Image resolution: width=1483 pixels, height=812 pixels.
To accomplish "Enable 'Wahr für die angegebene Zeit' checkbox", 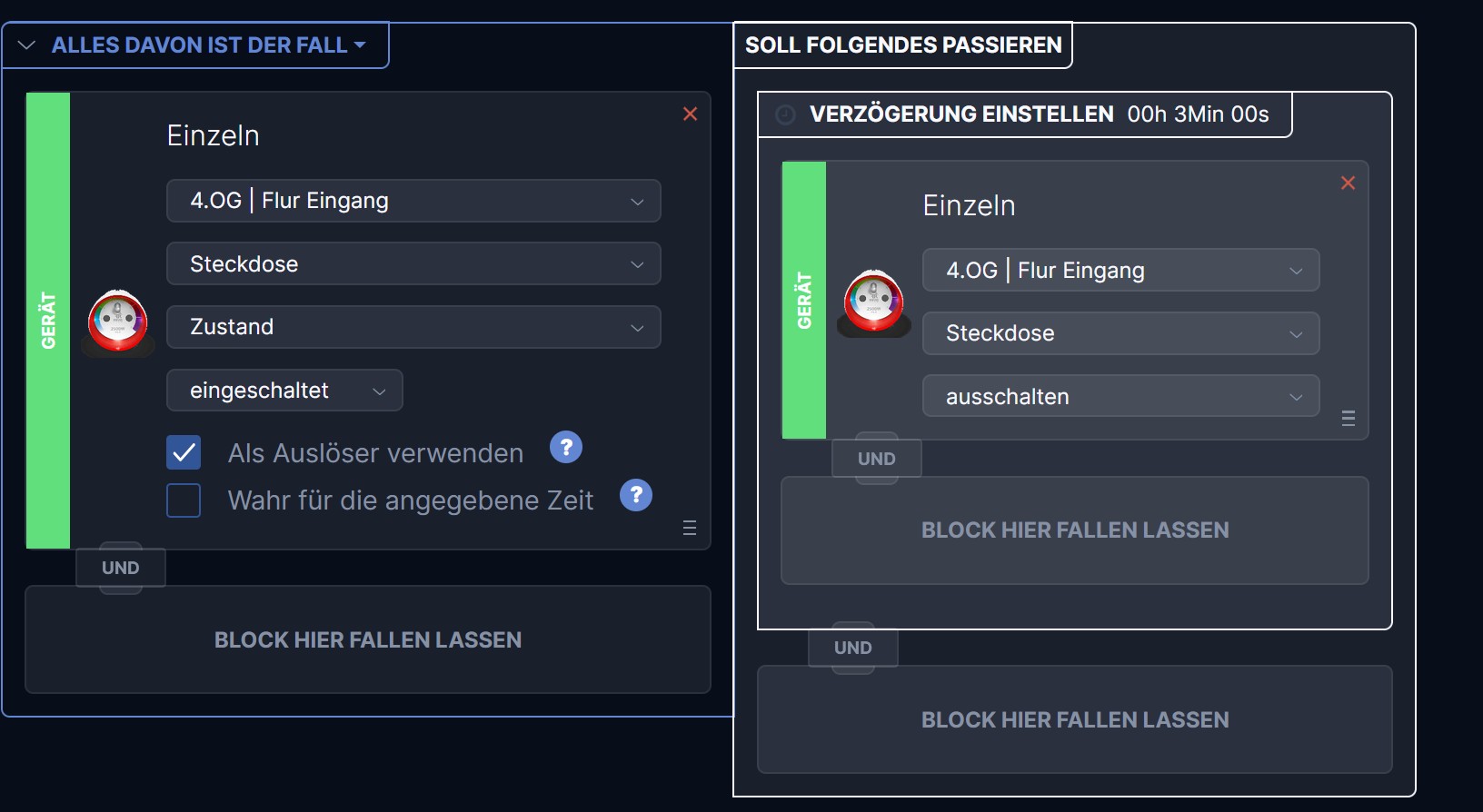I will [x=184, y=500].
